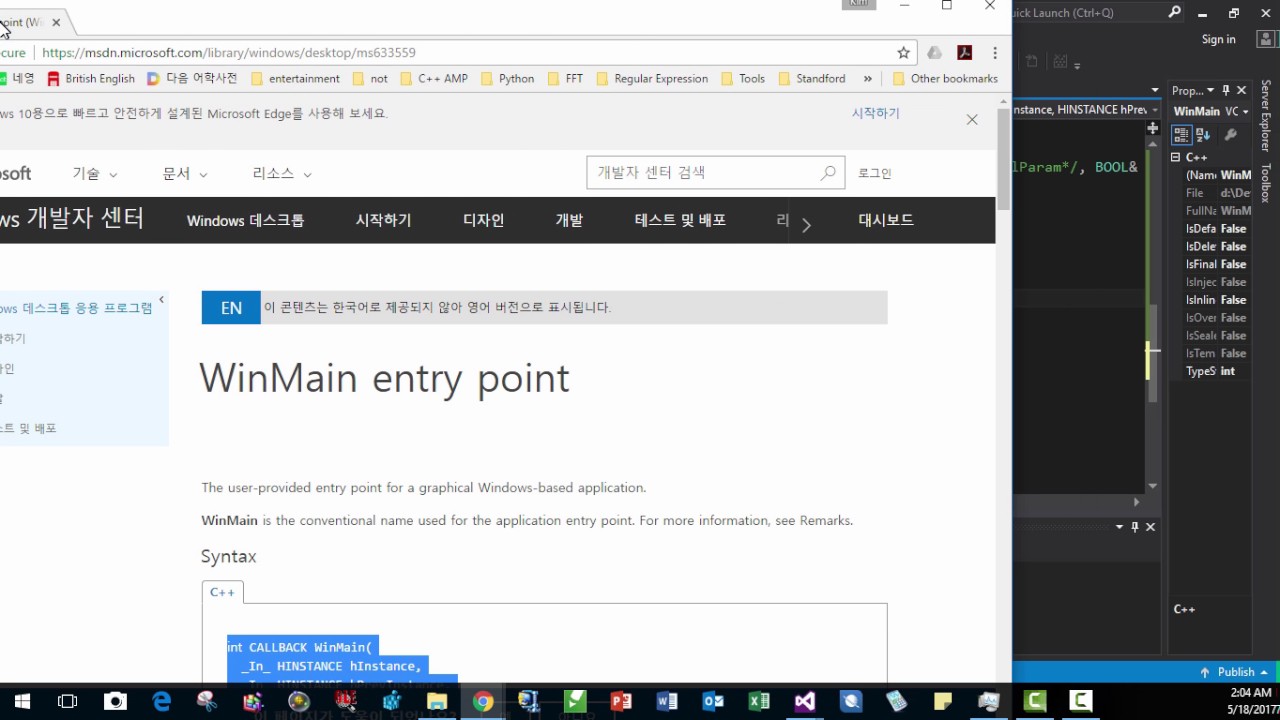Open the Properties window options dropdown arrow
This screenshot has width=1280, height=720.
coord(1210,90)
